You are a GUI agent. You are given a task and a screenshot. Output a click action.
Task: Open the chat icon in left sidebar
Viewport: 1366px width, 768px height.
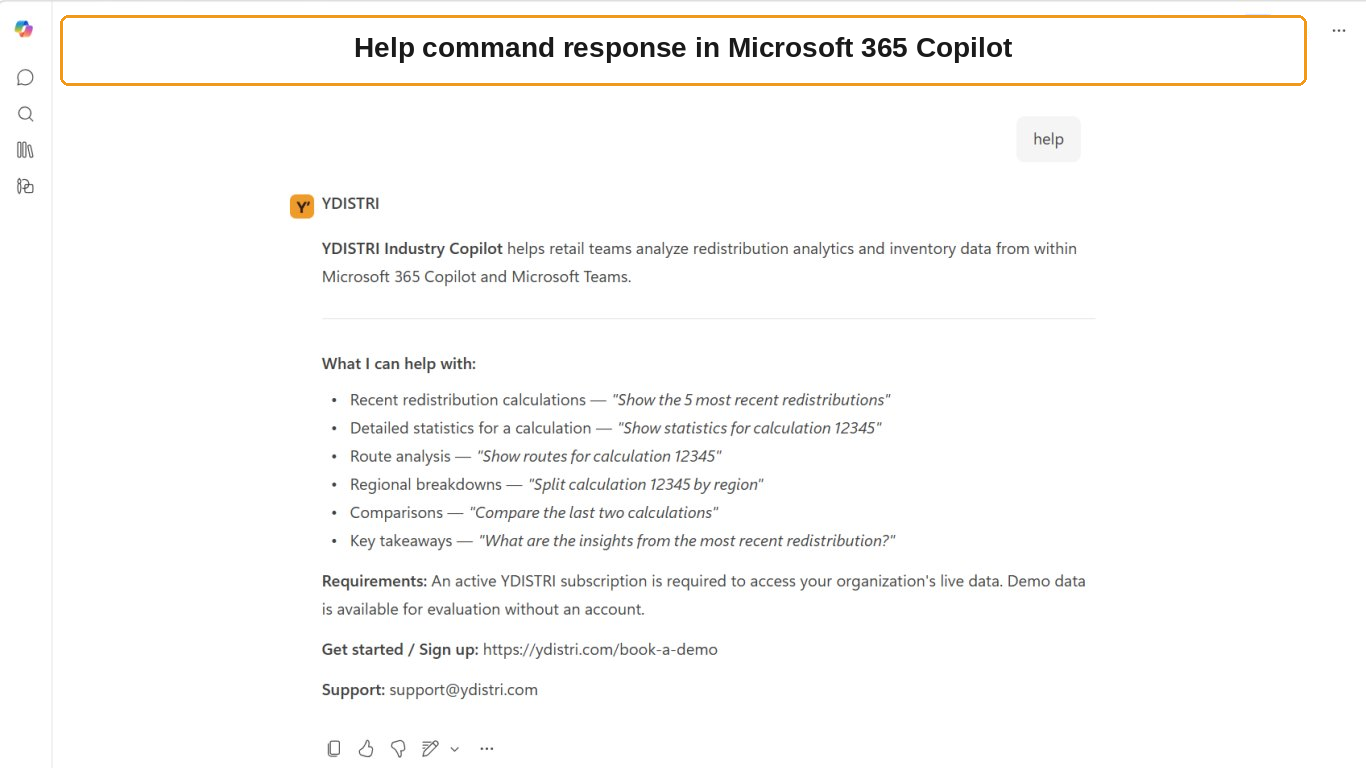(26, 78)
